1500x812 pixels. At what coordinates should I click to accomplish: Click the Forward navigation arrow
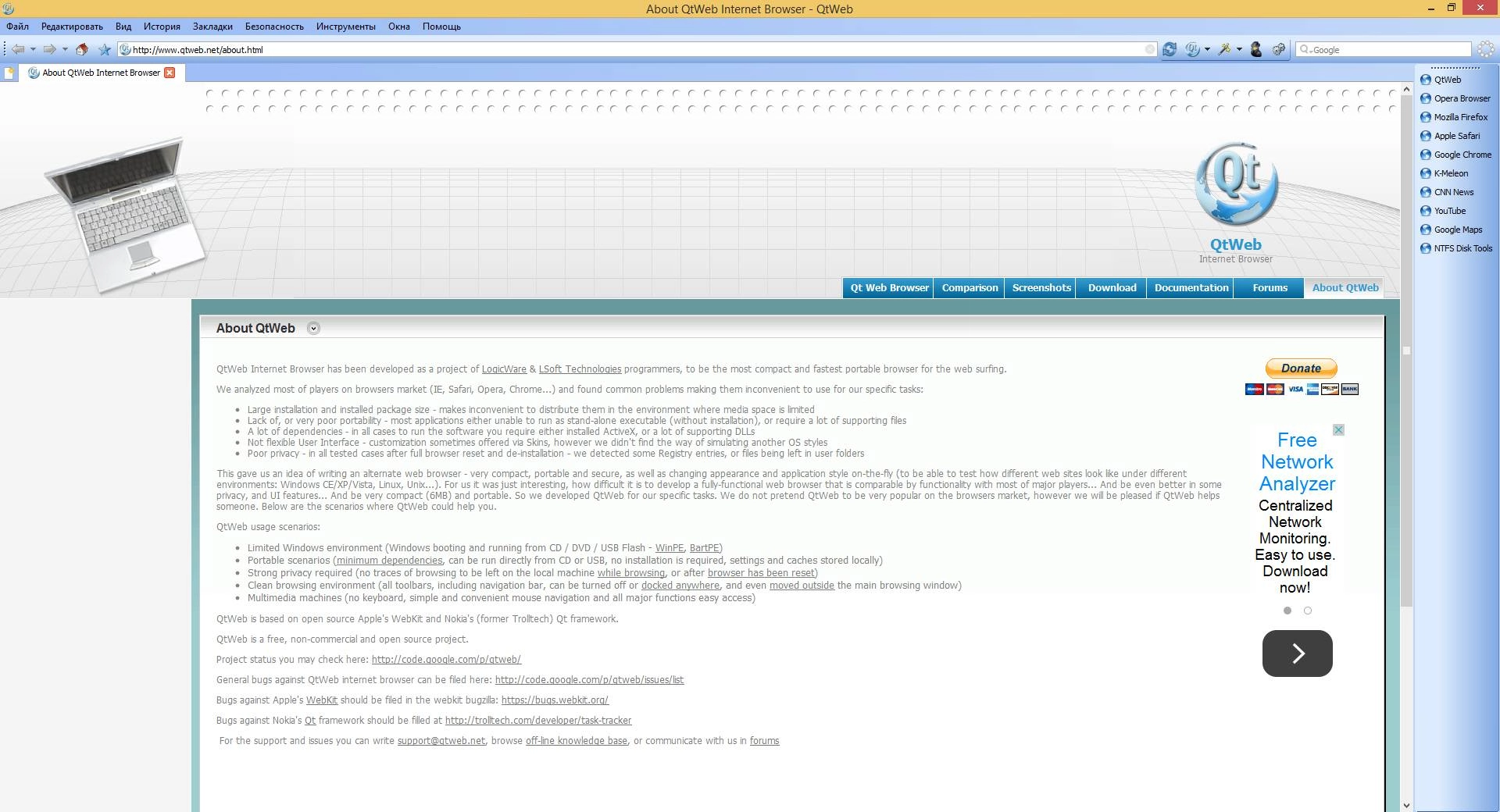[49, 49]
